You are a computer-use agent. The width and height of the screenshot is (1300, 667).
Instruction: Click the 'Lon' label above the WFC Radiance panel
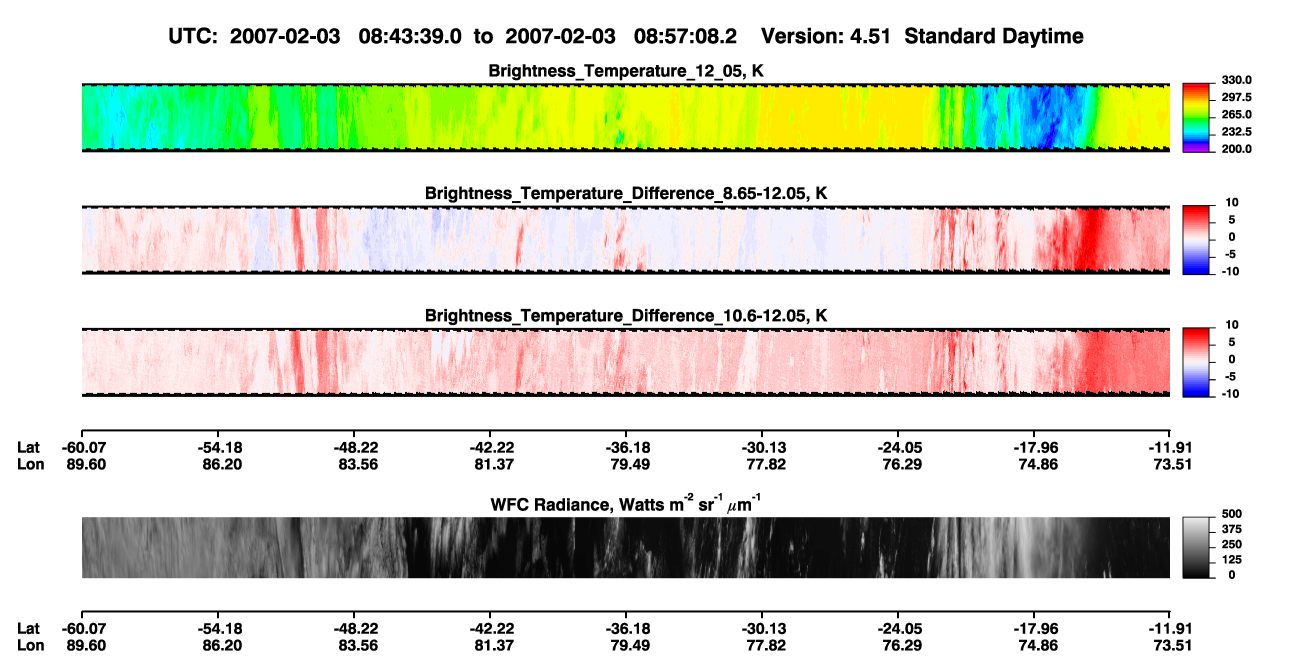(30, 464)
